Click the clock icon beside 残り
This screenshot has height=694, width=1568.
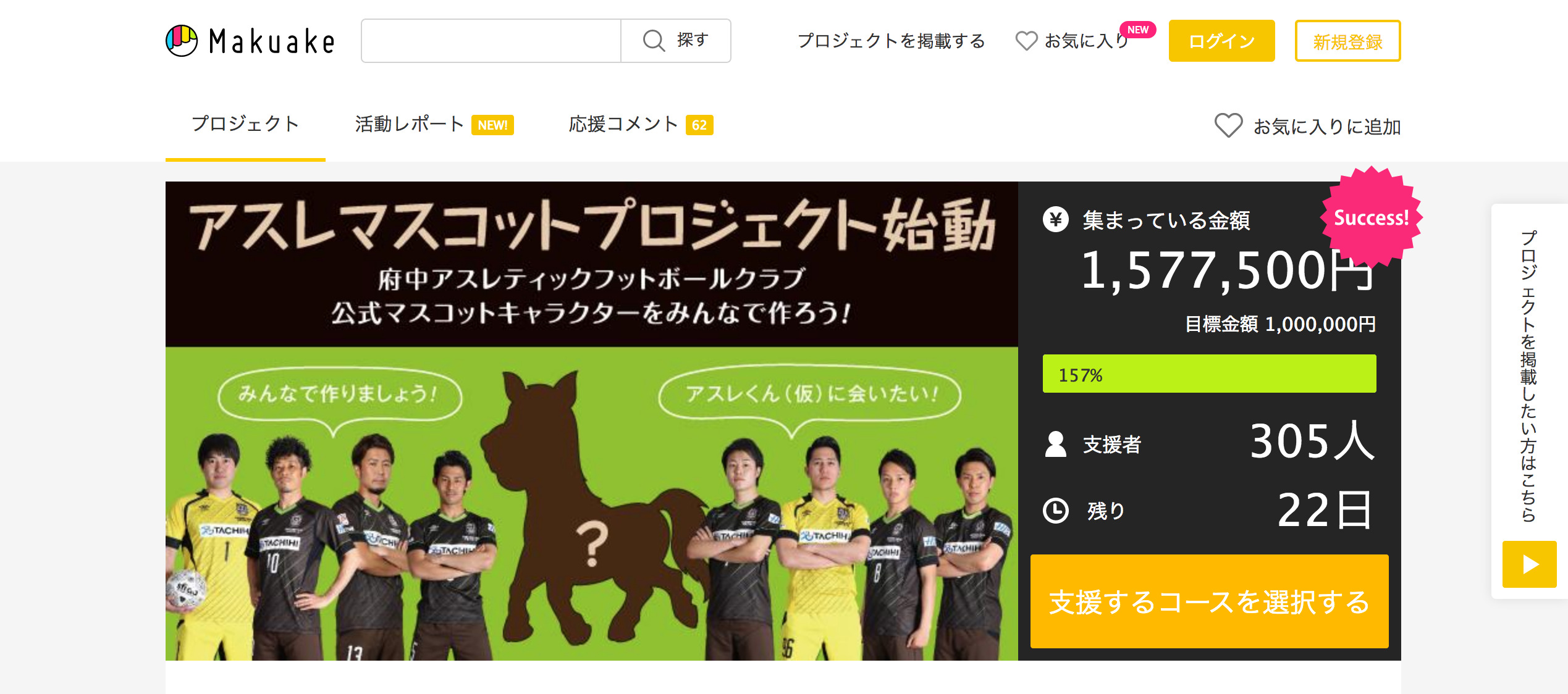(x=1056, y=511)
